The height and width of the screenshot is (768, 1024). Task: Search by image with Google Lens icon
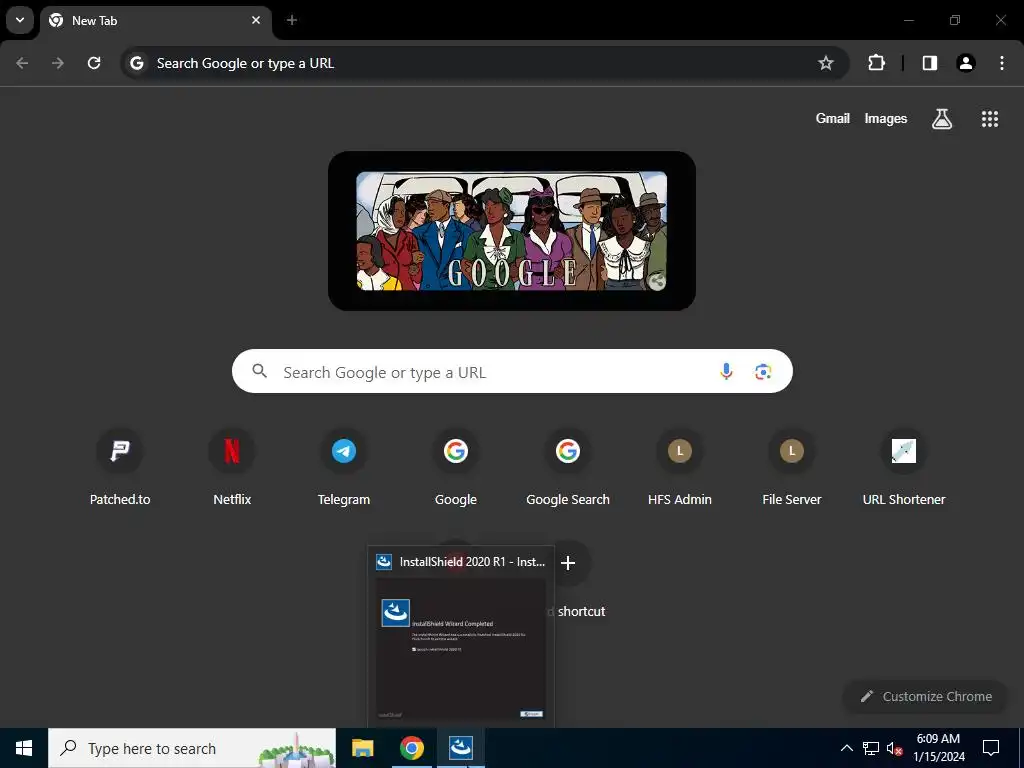pyautogui.click(x=763, y=372)
